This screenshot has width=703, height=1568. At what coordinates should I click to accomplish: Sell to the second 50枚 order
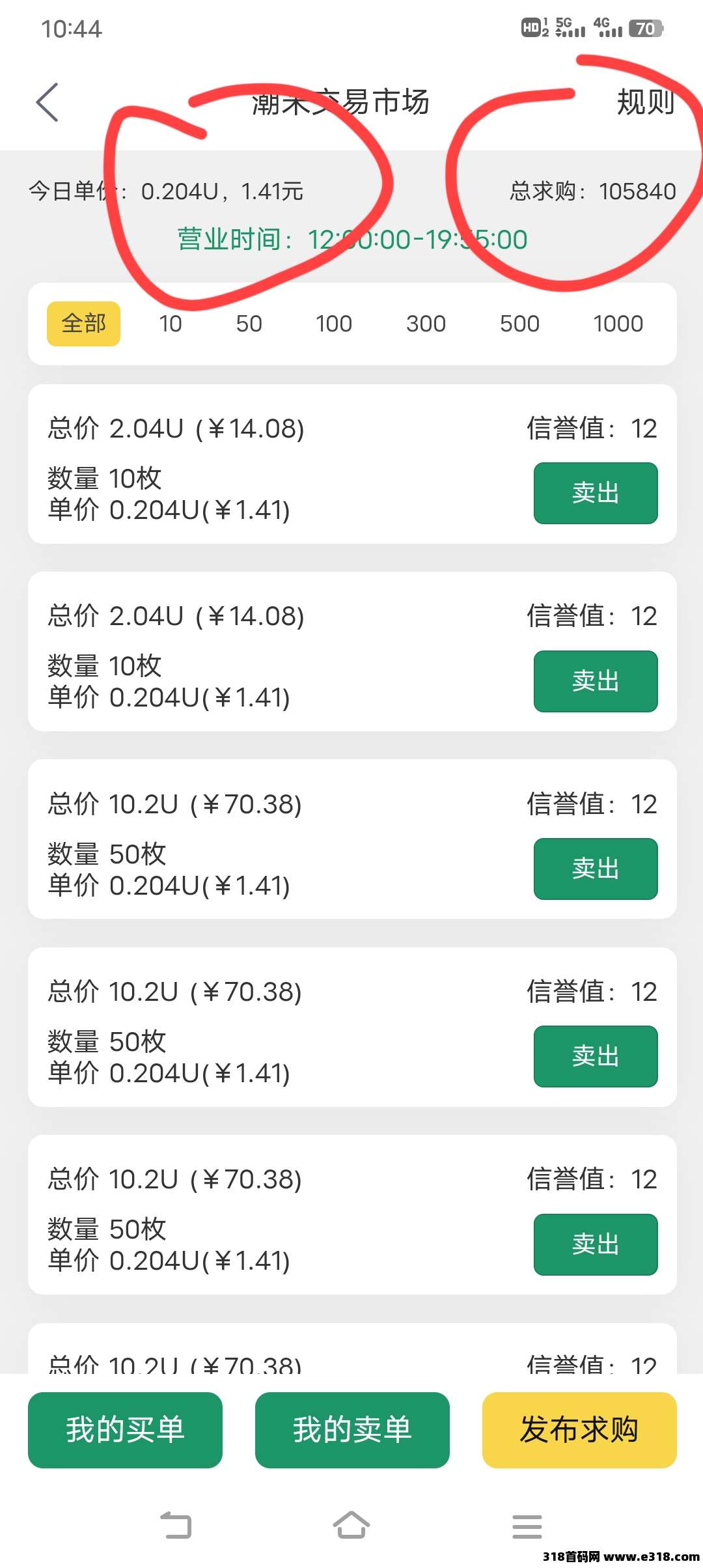(x=596, y=1056)
